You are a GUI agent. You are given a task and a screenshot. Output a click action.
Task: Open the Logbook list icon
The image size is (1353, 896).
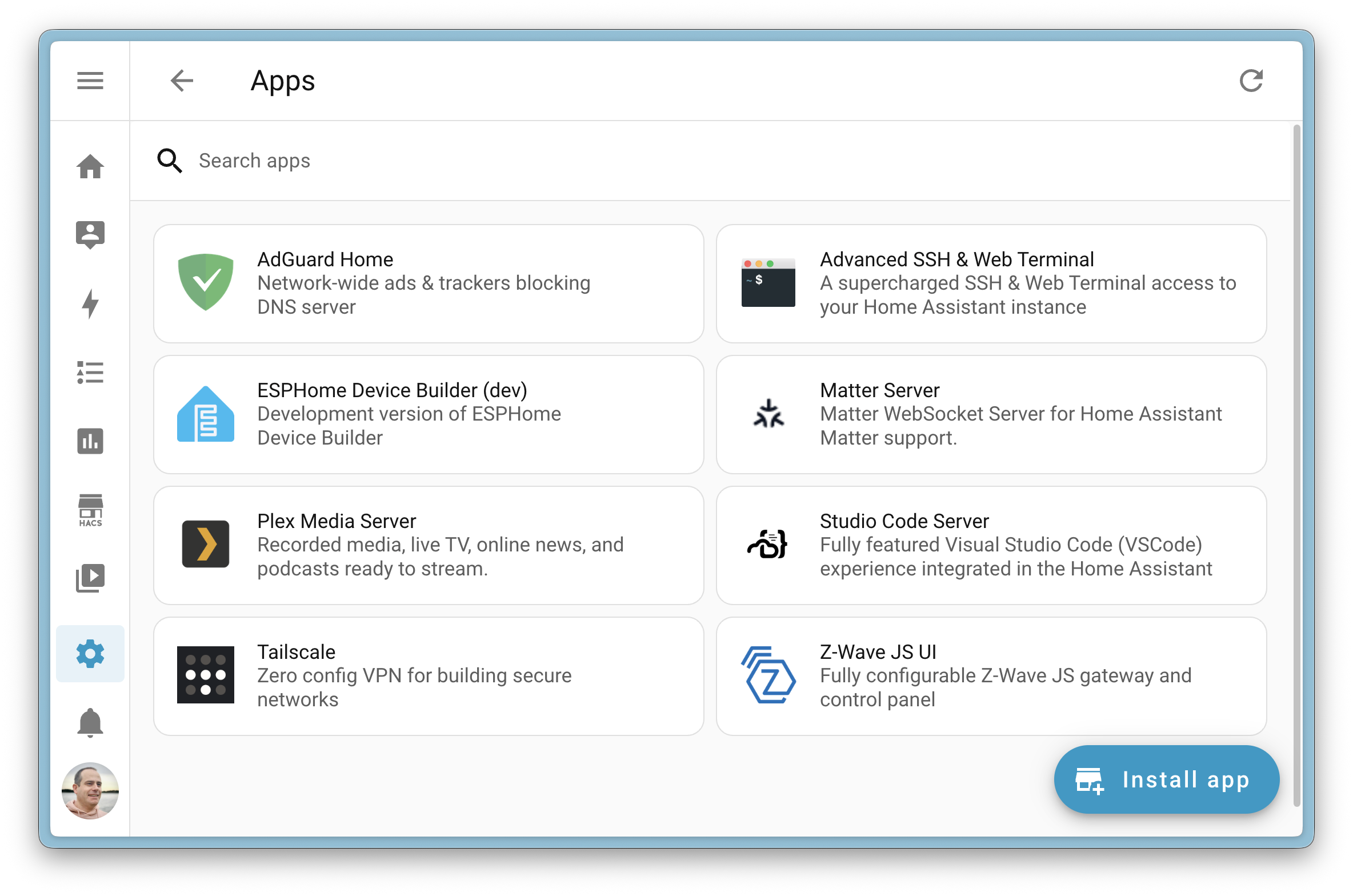[90, 373]
